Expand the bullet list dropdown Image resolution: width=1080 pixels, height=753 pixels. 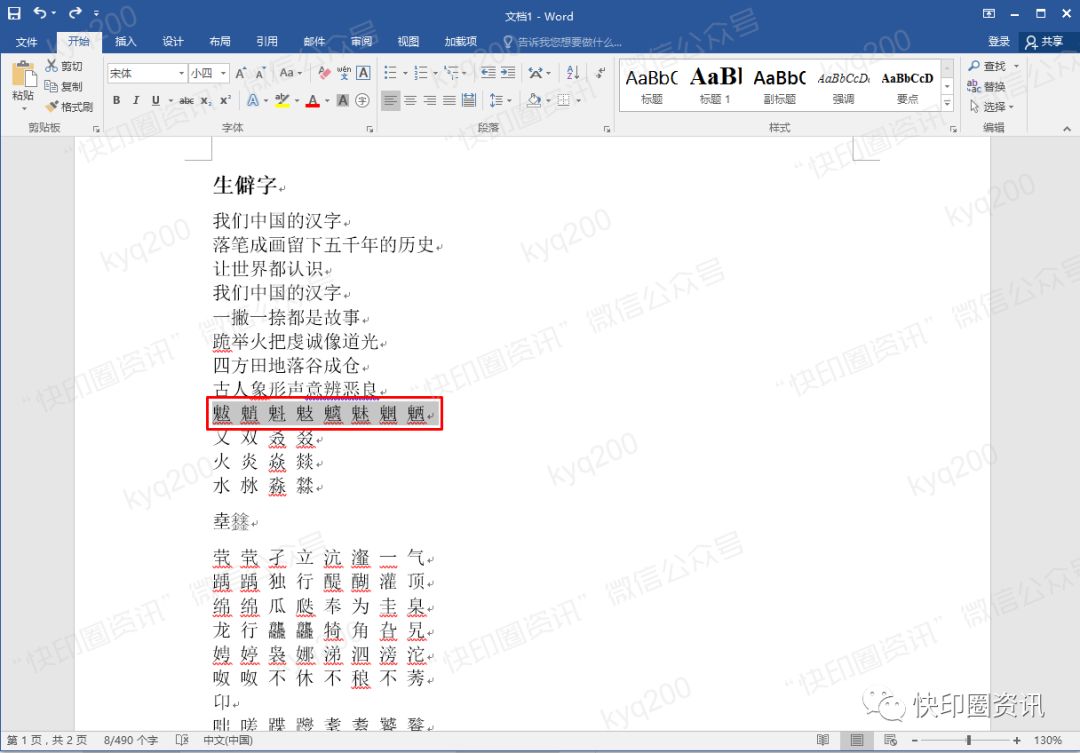coord(405,73)
